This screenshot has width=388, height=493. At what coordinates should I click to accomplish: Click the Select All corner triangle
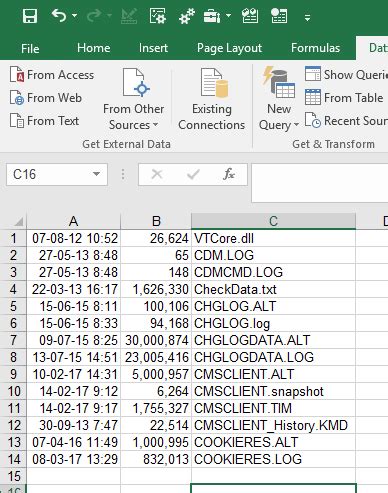tap(18, 221)
